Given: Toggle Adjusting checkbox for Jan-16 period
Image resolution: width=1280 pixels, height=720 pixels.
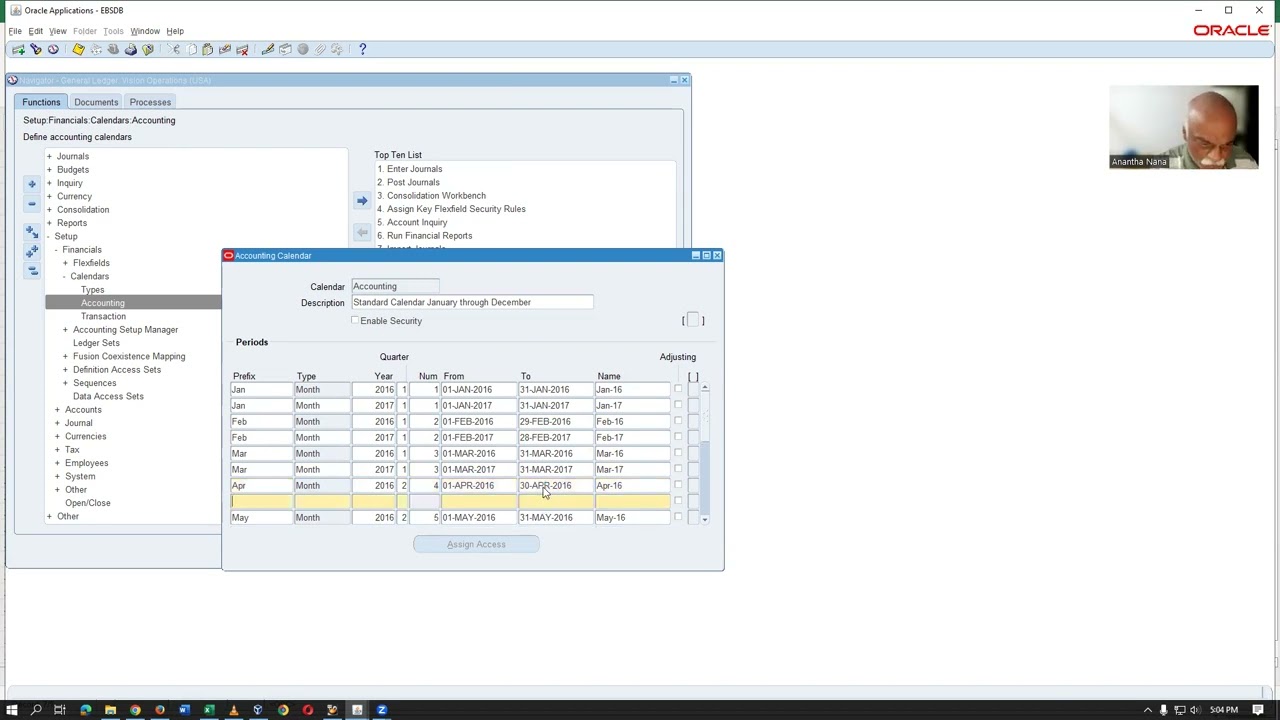Looking at the screenshot, I should click(678, 389).
